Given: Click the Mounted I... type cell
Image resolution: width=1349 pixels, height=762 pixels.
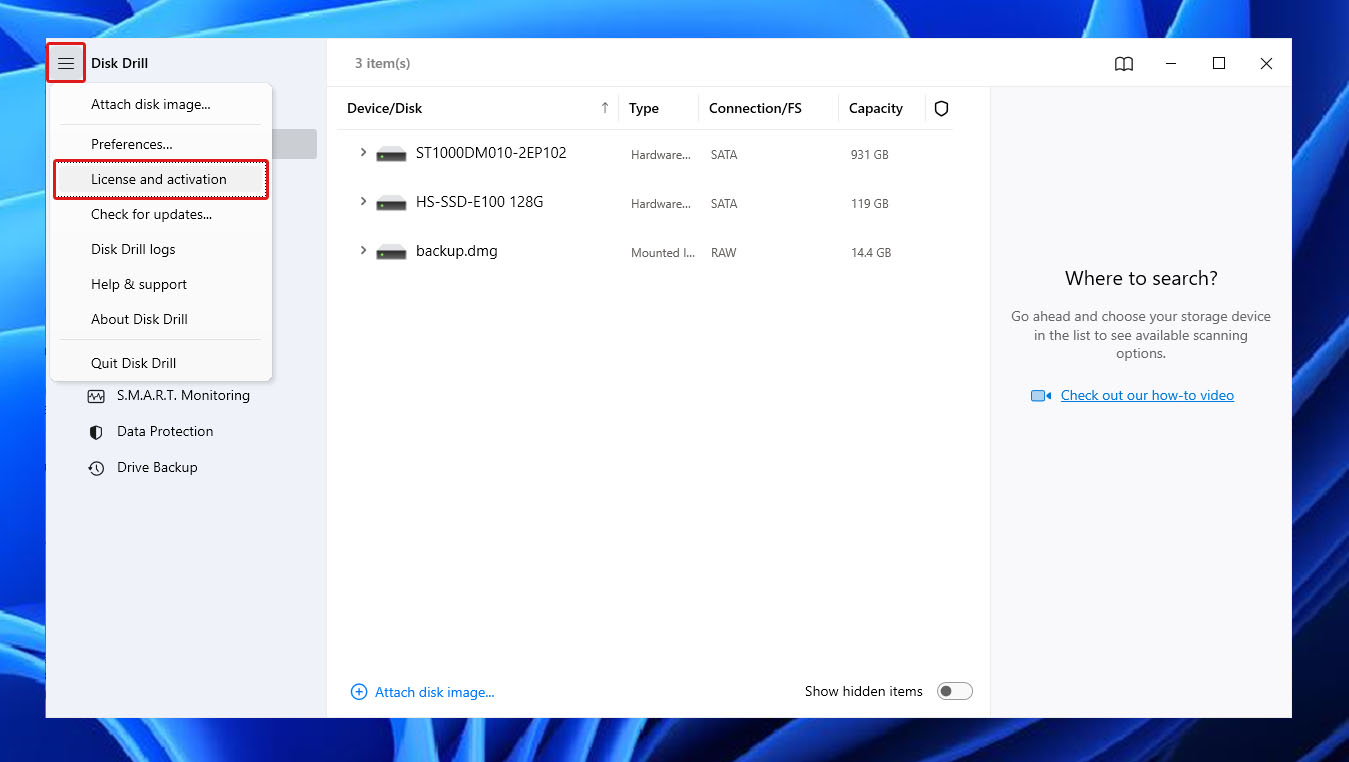Looking at the screenshot, I should (663, 253).
